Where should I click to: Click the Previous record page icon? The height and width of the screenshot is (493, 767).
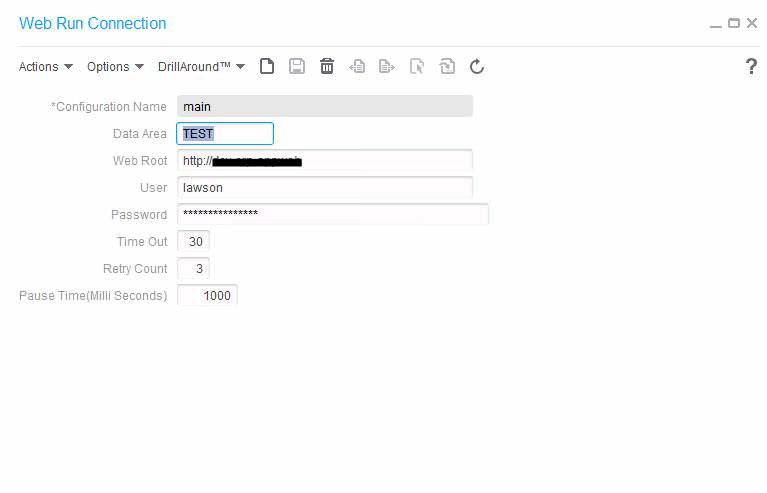tap(357, 66)
